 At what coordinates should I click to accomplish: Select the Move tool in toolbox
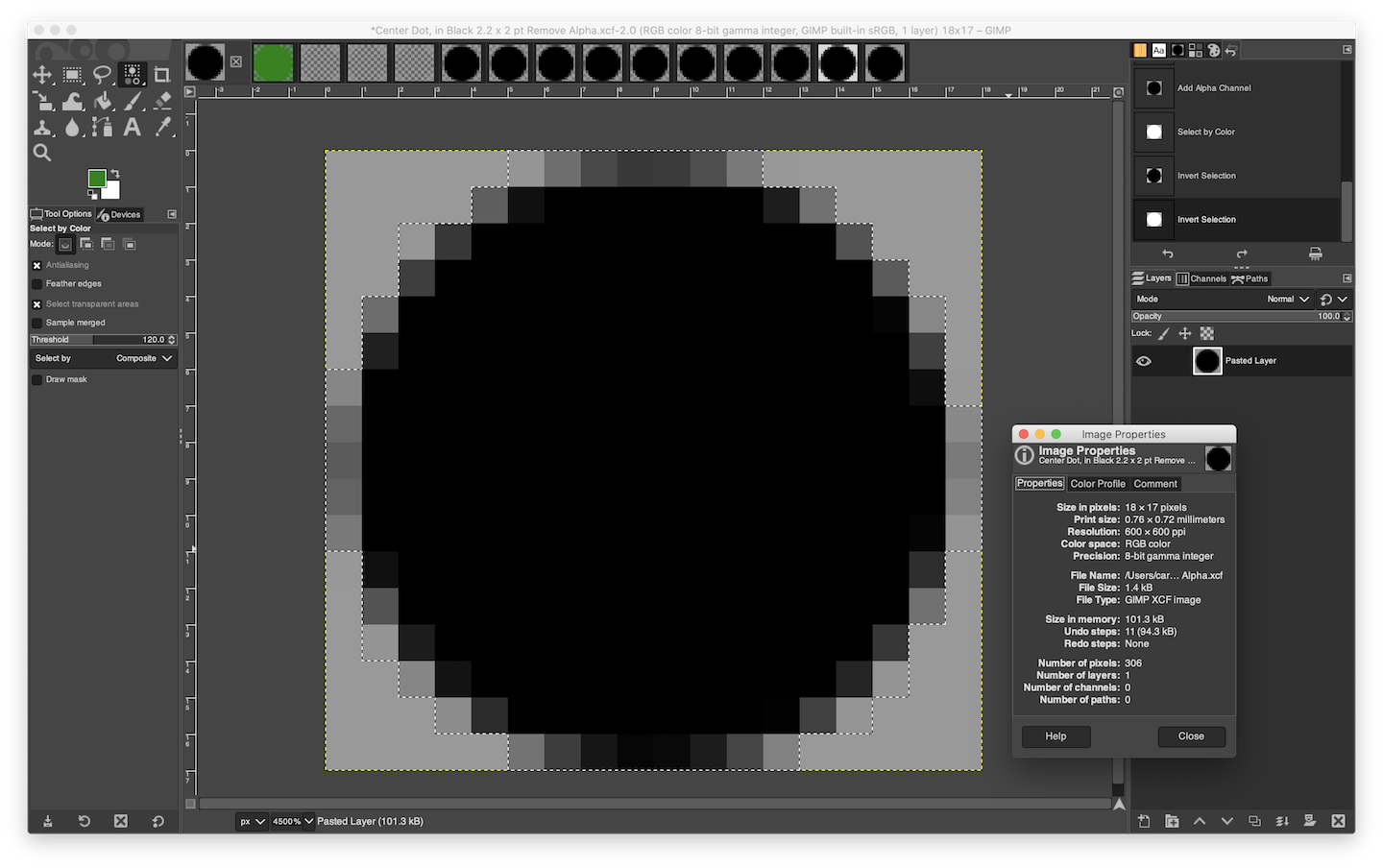click(x=42, y=75)
